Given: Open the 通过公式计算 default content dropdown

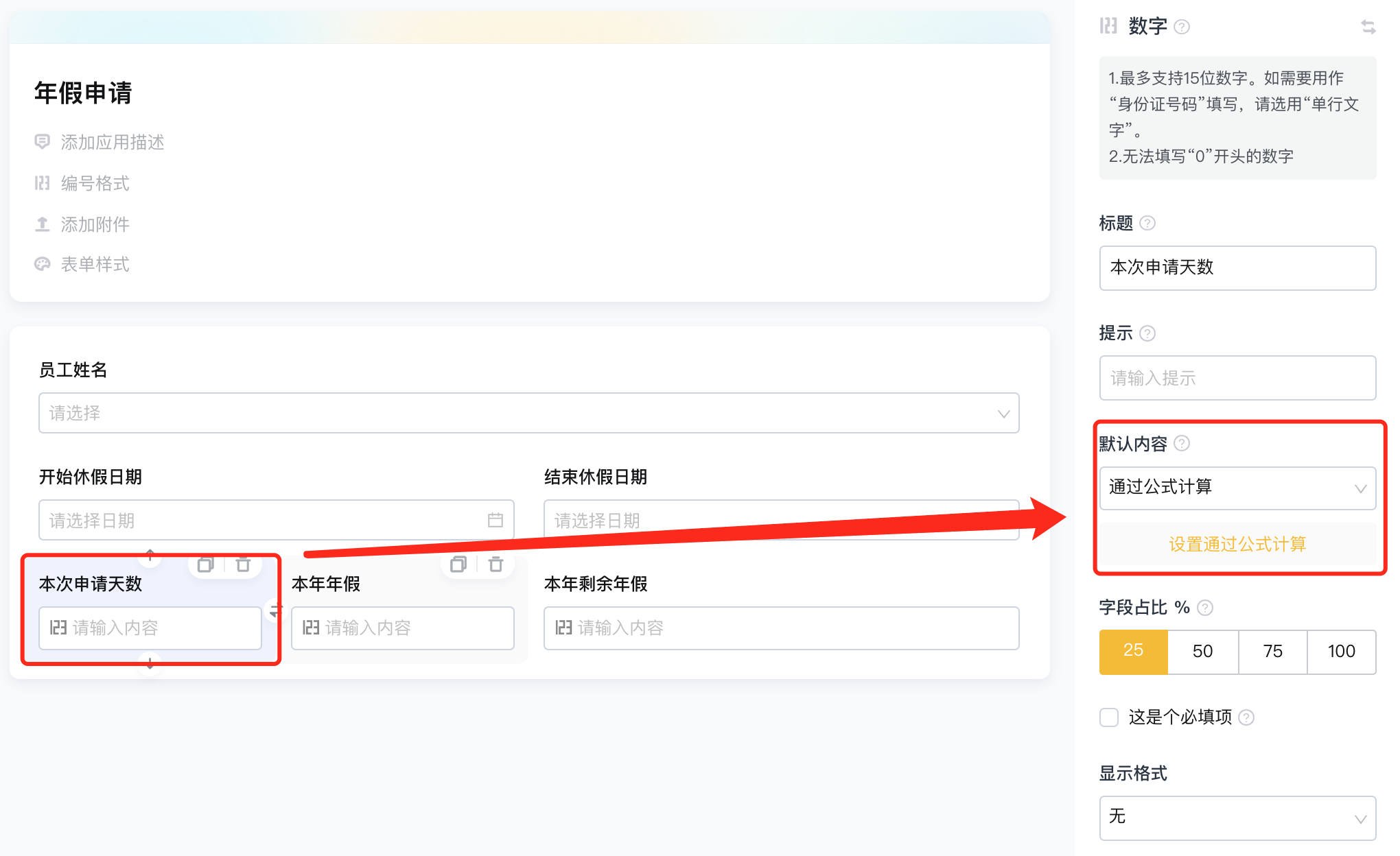Looking at the screenshot, I should 1237,488.
